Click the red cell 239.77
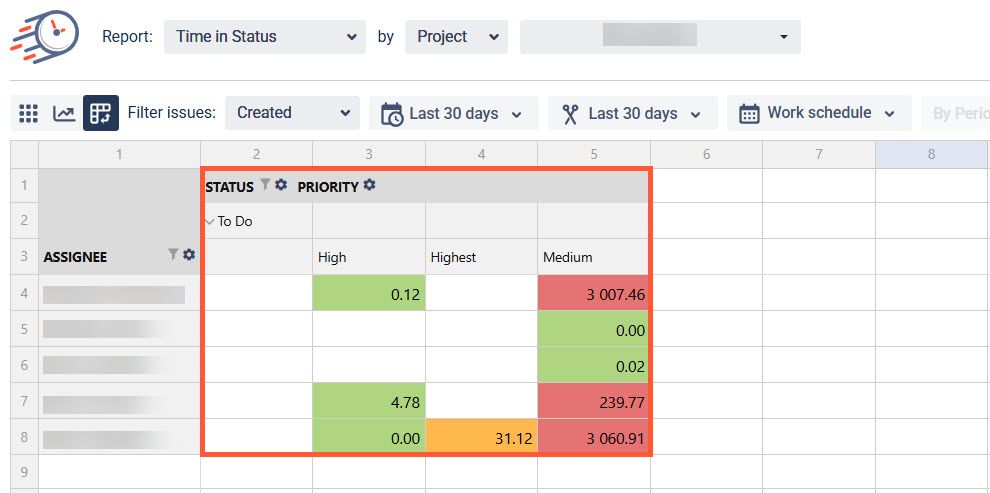The image size is (990, 493). pyautogui.click(x=593, y=401)
